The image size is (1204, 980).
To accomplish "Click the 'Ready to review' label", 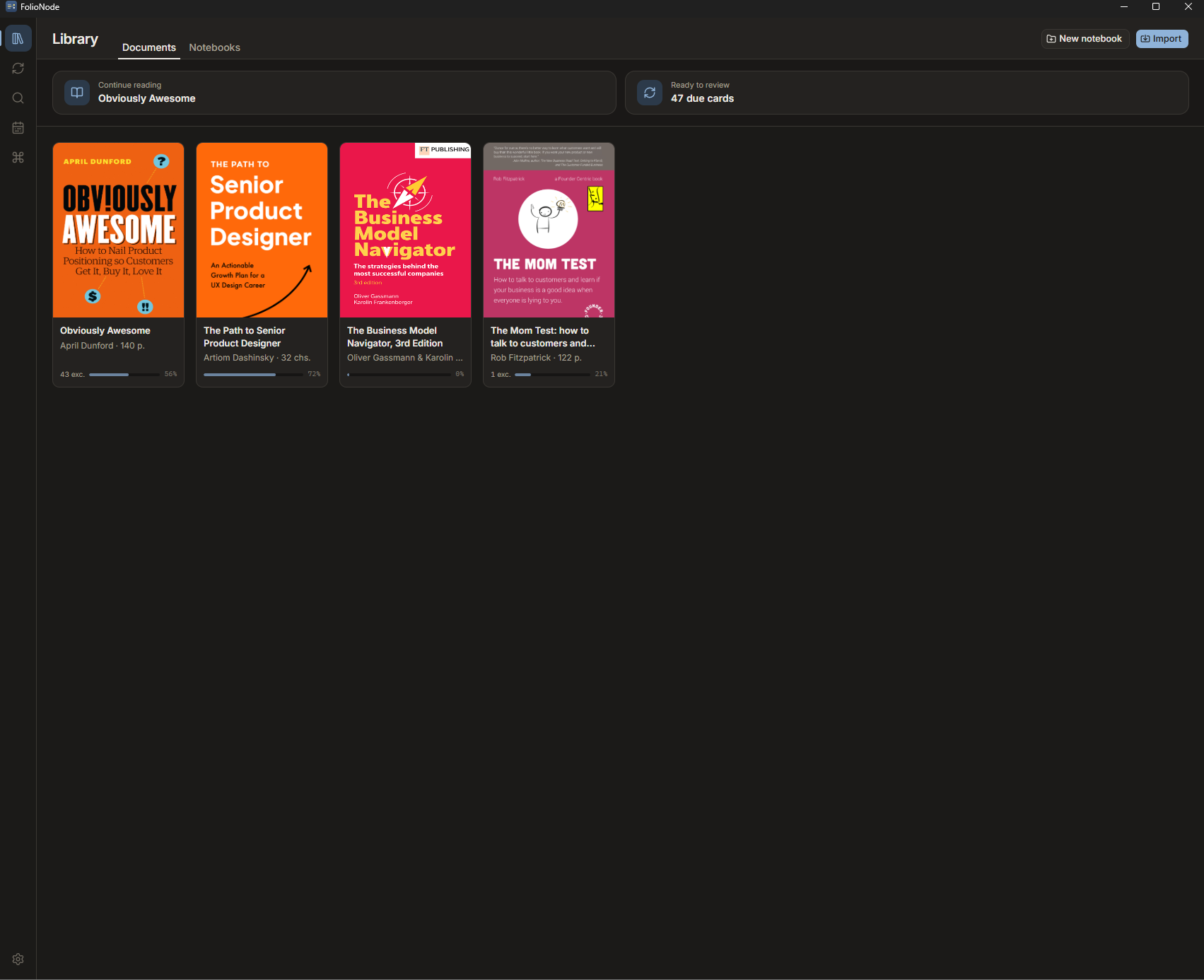I will tap(700, 85).
